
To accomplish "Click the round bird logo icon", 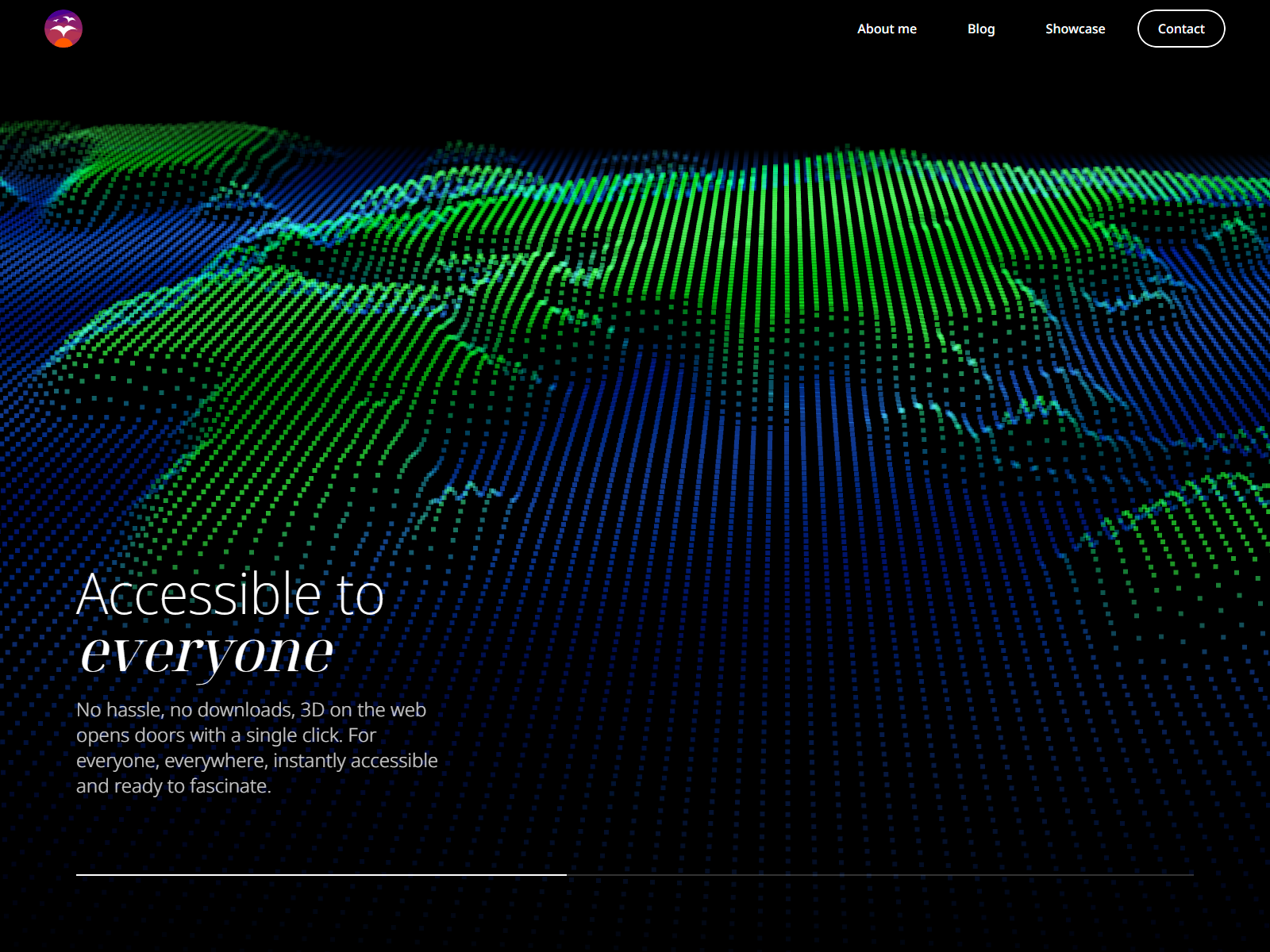I will coord(63,29).
